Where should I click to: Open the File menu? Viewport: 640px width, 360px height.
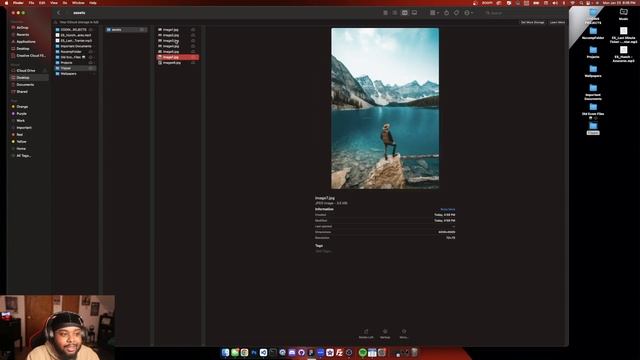[x=31, y=3]
